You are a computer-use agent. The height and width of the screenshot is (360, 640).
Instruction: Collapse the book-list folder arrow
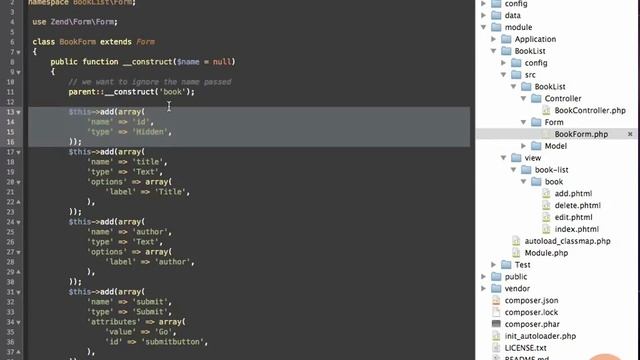(514, 169)
